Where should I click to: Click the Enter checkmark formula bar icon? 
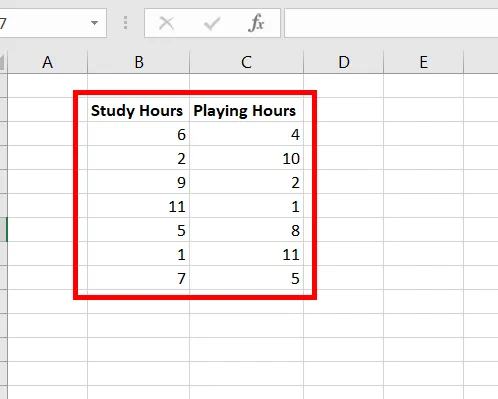click(x=212, y=23)
